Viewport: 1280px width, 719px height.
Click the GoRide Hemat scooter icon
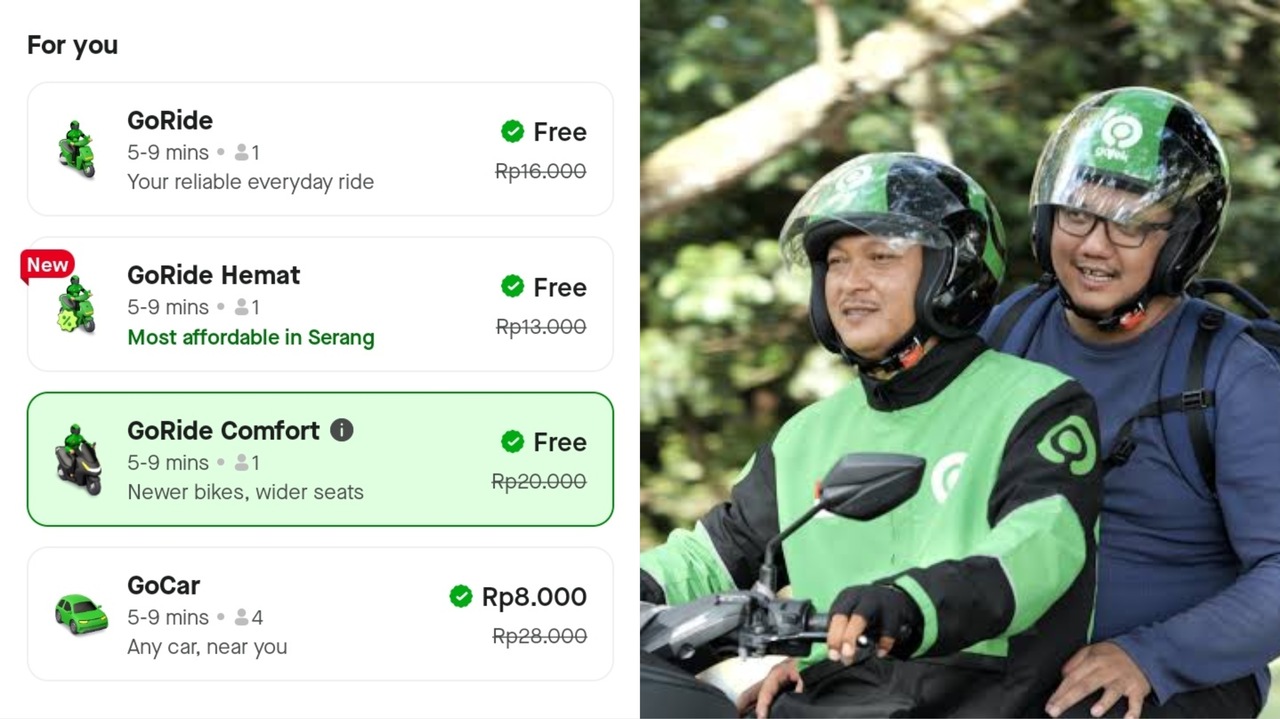[76, 305]
